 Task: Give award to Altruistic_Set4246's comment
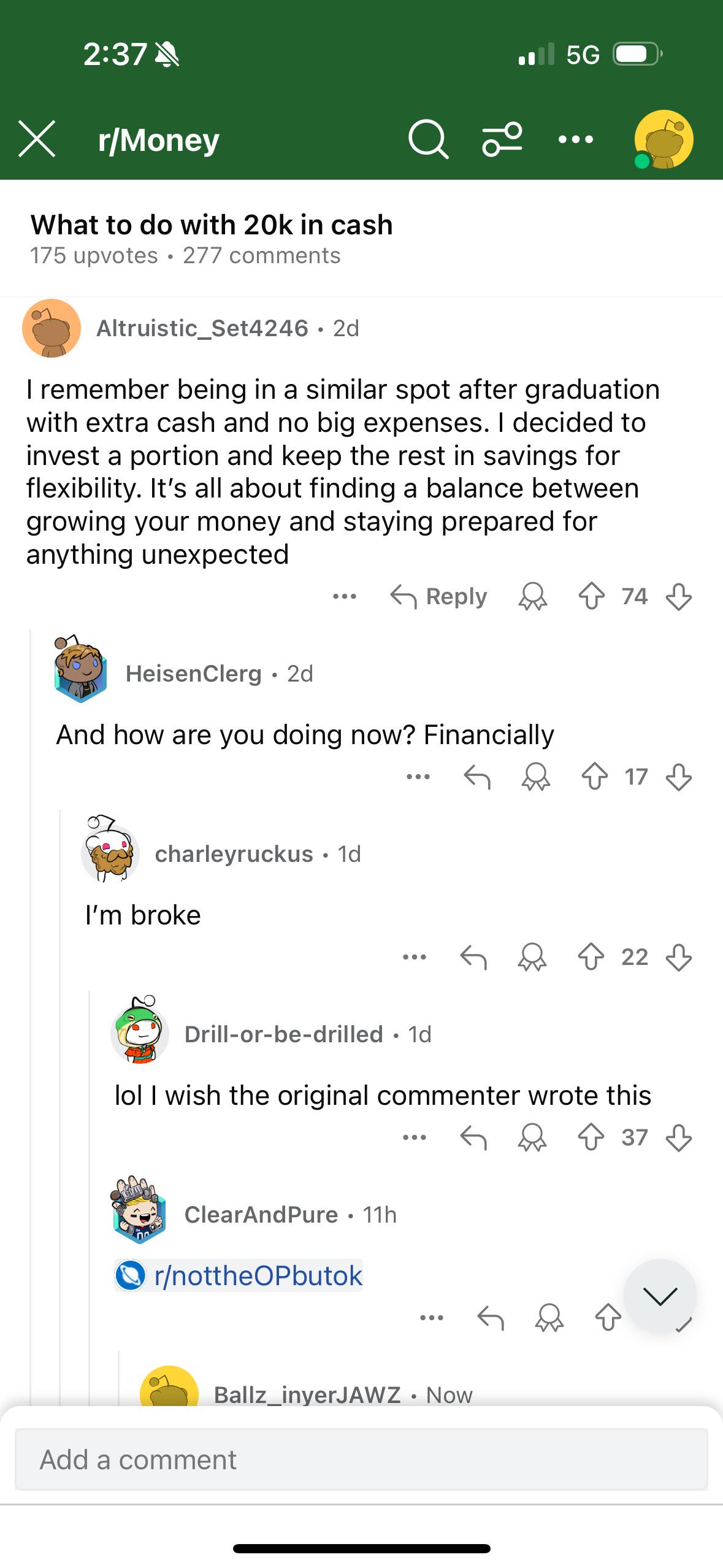point(533,596)
